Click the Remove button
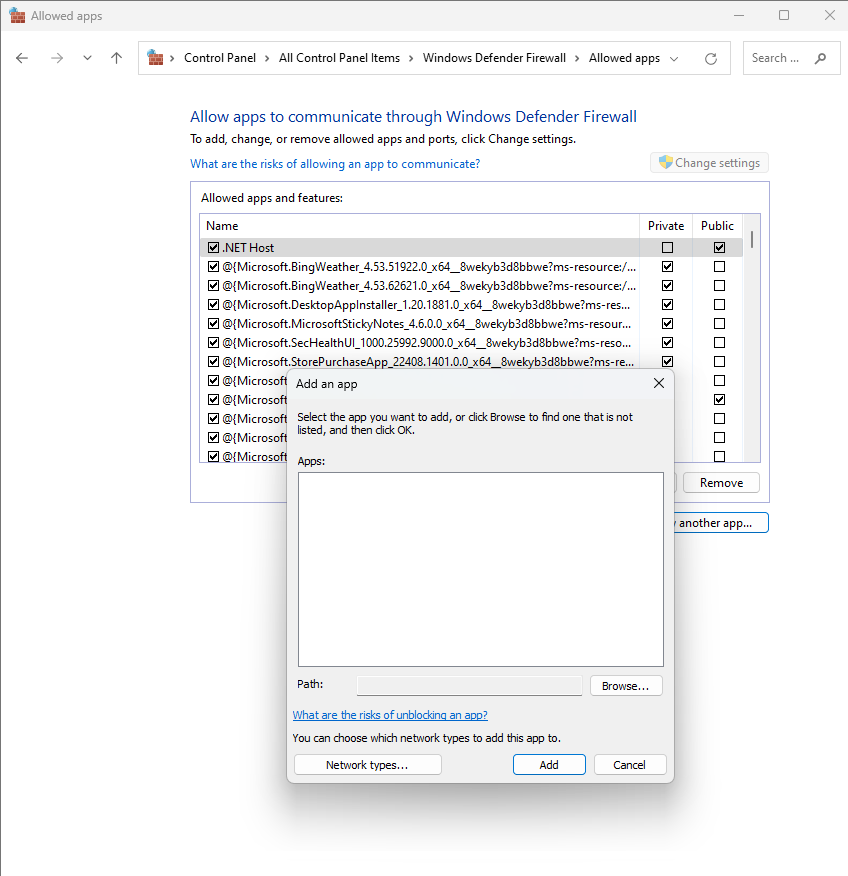Image resolution: width=848 pixels, height=876 pixels. (721, 483)
